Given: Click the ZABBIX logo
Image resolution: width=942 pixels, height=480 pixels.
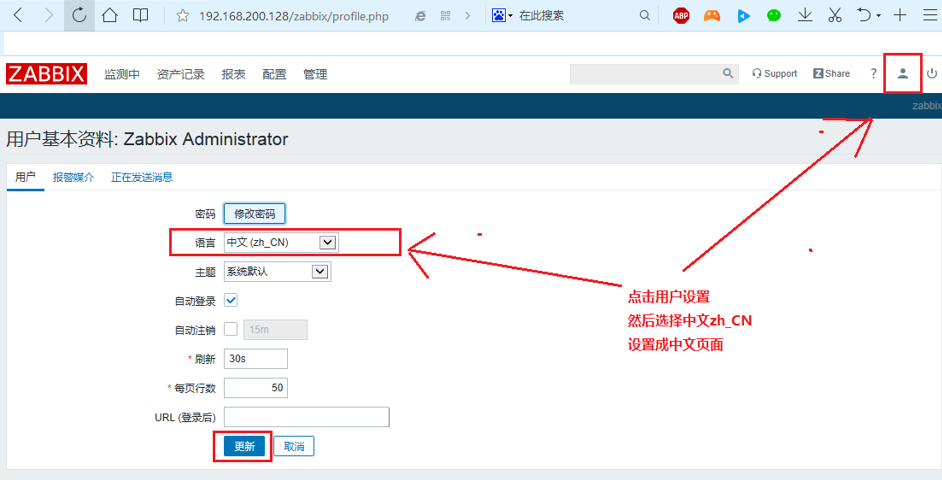Looking at the screenshot, I should pos(46,74).
